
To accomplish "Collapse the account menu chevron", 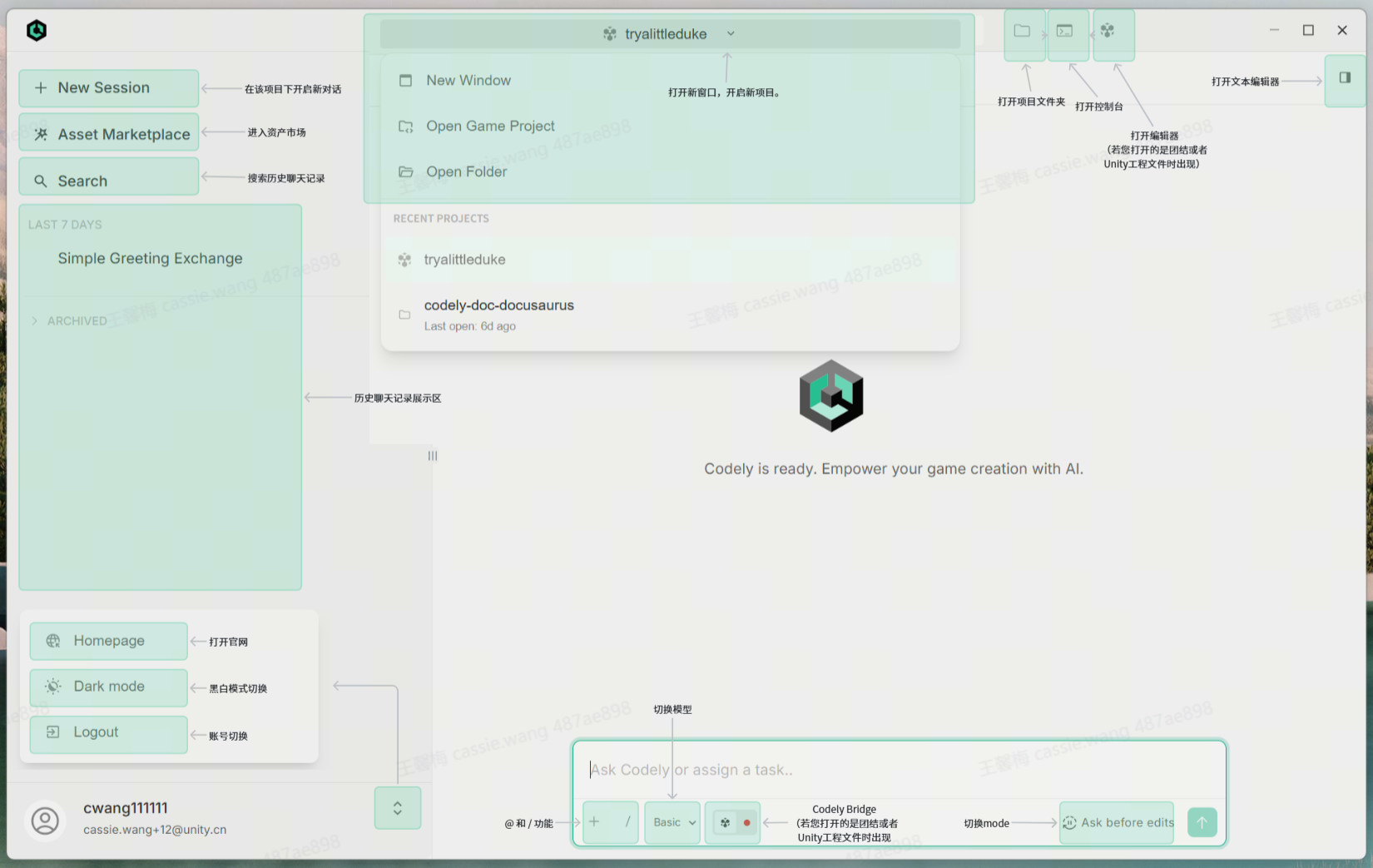I will 398,808.
